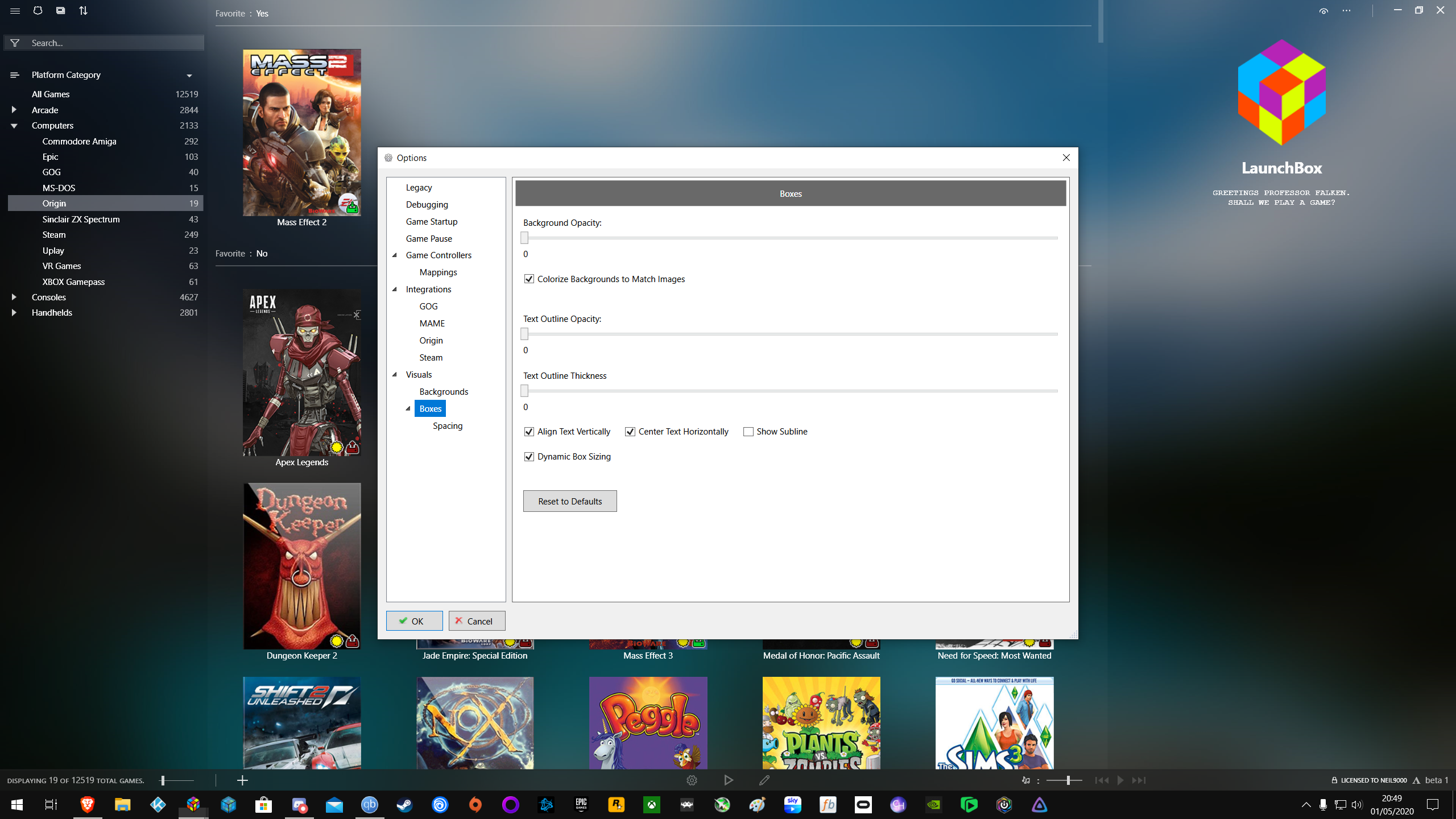Collapse the Integrations tree node

pyautogui.click(x=395, y=289)
